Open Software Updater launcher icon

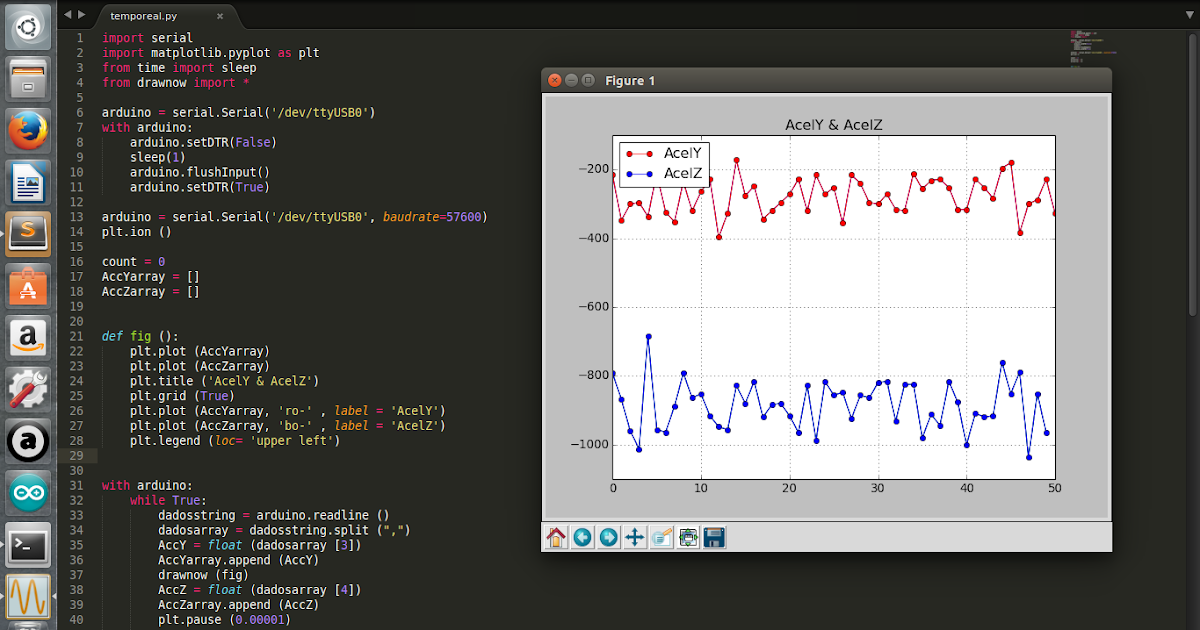coord(28,442)
